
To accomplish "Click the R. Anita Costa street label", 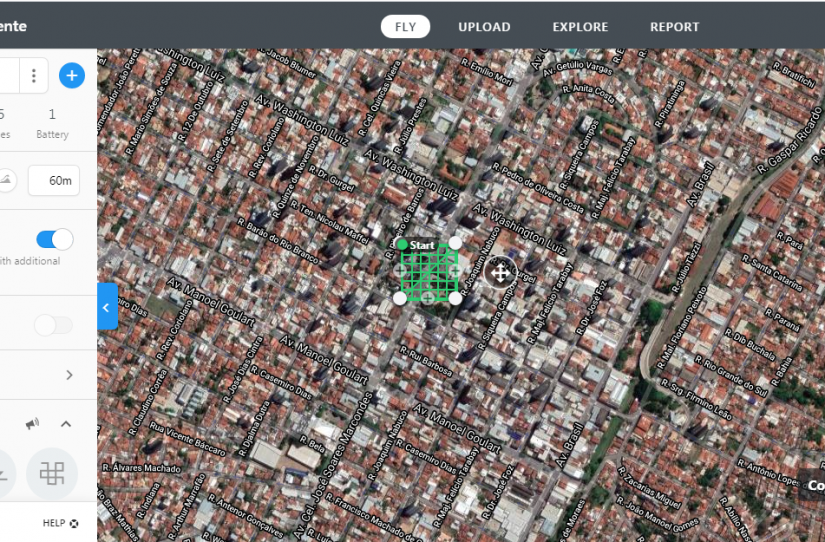I will (x=588, y=94).
